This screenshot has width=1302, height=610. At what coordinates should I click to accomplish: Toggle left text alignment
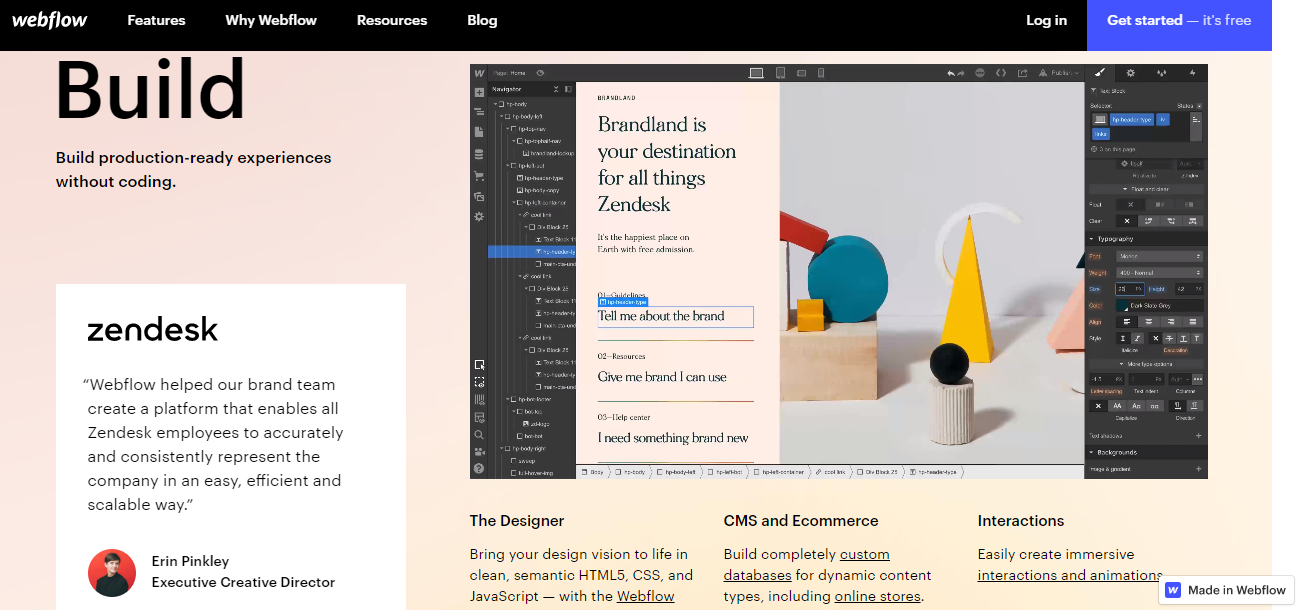(x=1126, y=321)
